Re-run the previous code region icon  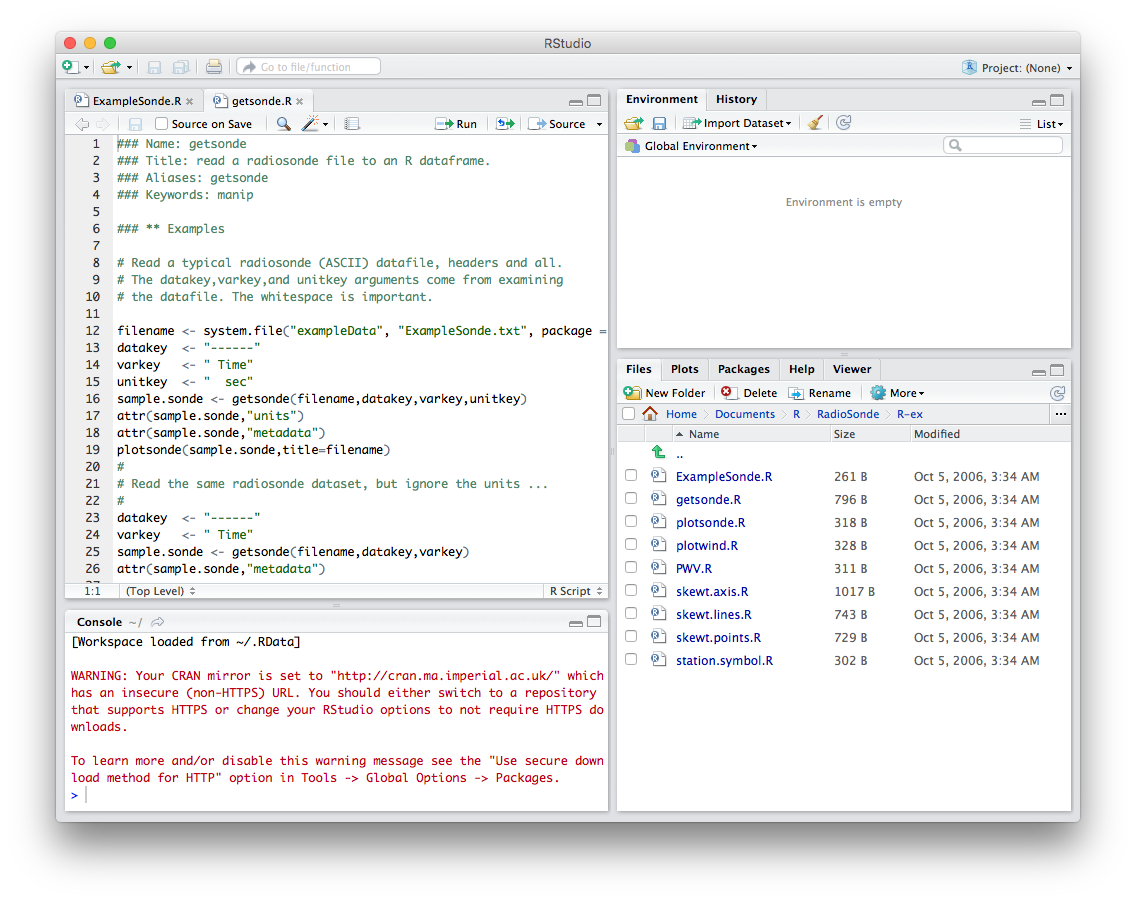click(x=505, y=124)
